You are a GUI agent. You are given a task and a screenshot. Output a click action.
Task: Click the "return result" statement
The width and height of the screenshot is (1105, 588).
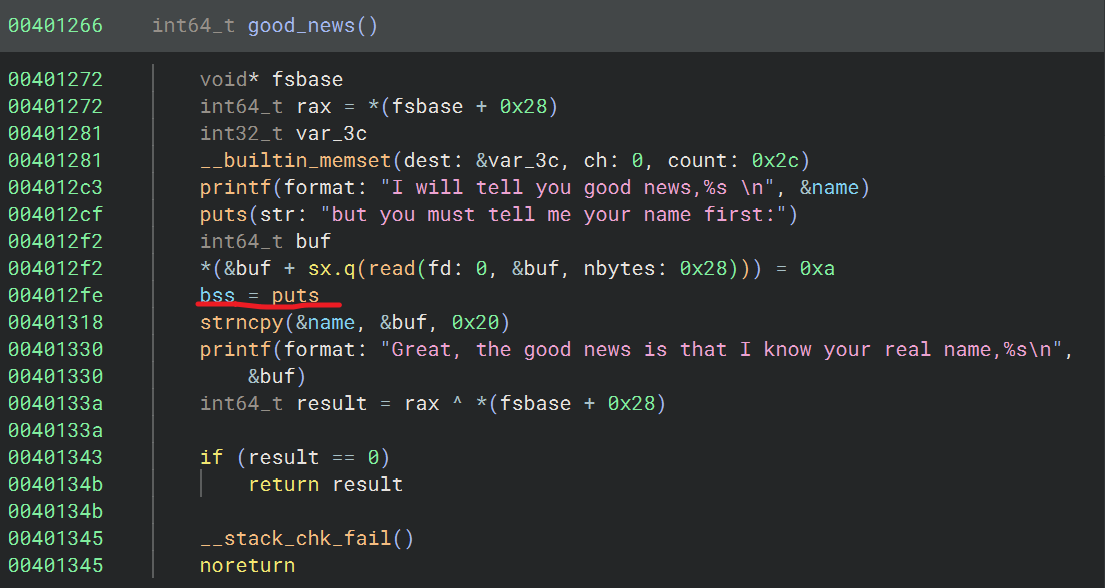[325, 484]
